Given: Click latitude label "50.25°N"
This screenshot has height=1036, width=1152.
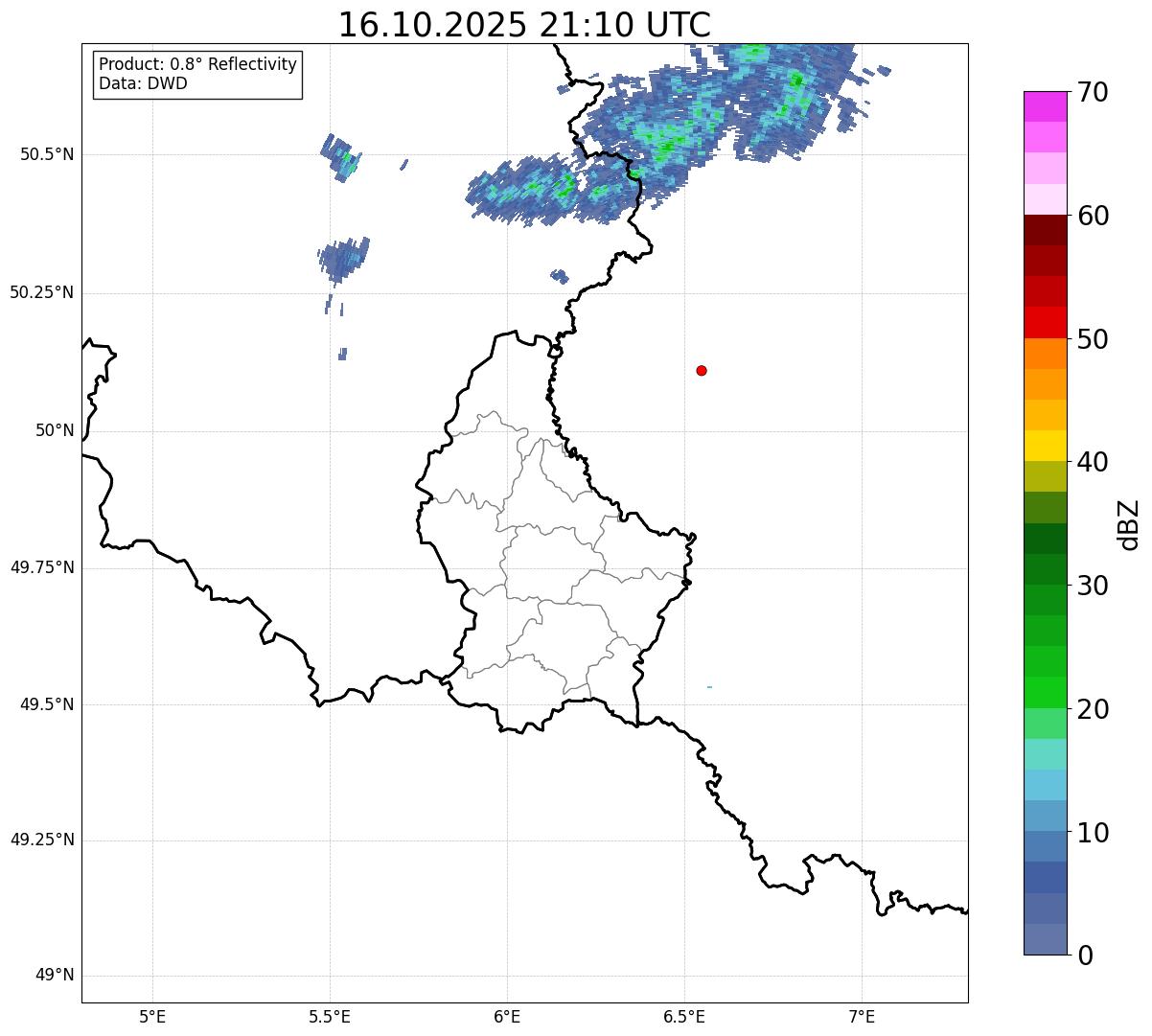Looking at the screenshot, I should (42, 292).
